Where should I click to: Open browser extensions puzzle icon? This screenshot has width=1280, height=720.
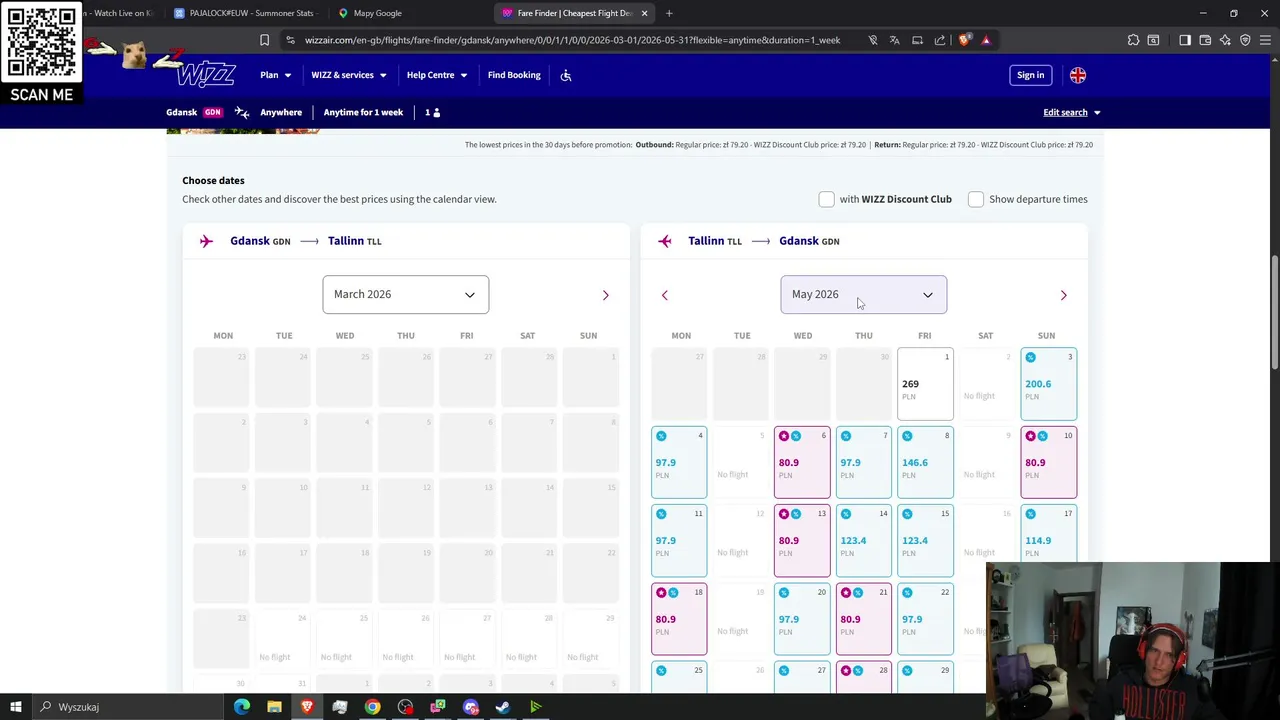1133,40
